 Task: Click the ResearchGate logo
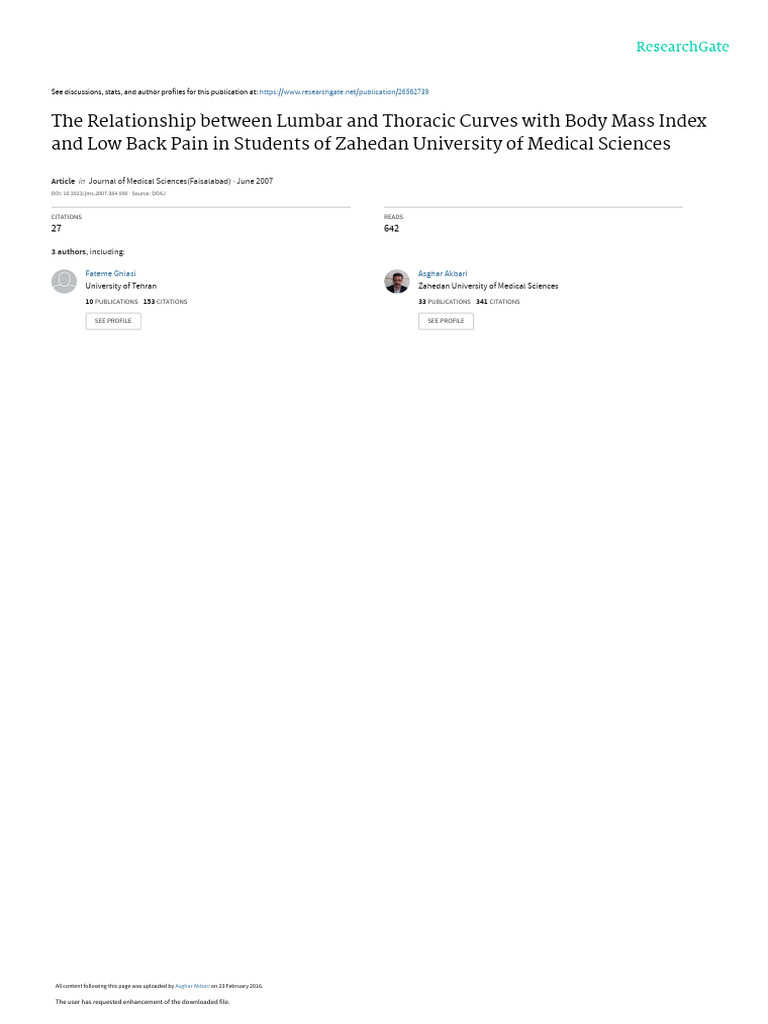pyautogui.click(x=682, y=46)
